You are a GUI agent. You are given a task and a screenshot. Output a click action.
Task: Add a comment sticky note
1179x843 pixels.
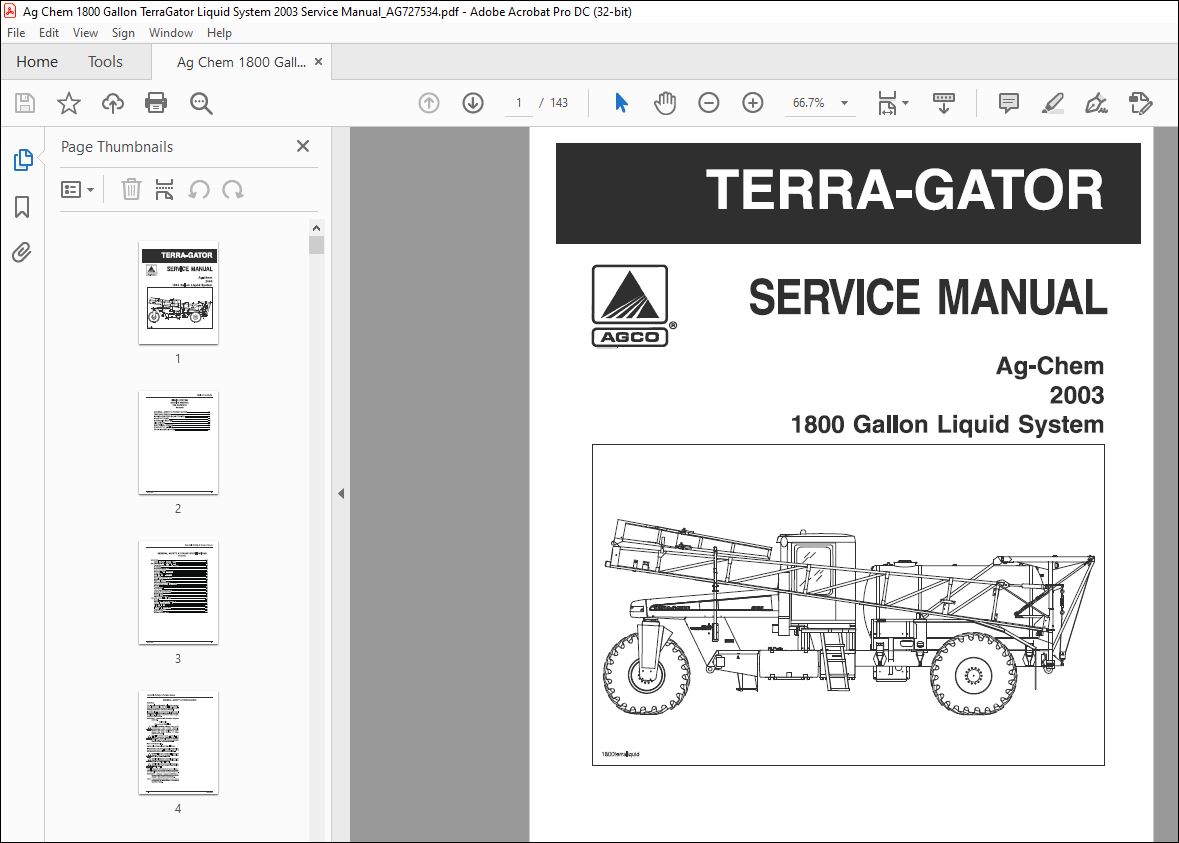pos(1008,103)
